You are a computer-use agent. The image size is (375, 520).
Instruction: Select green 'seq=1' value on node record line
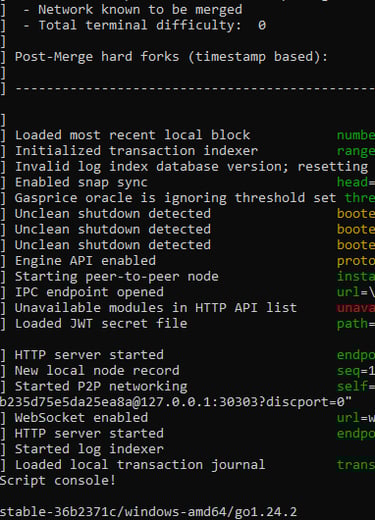click(x=356, y=371)
